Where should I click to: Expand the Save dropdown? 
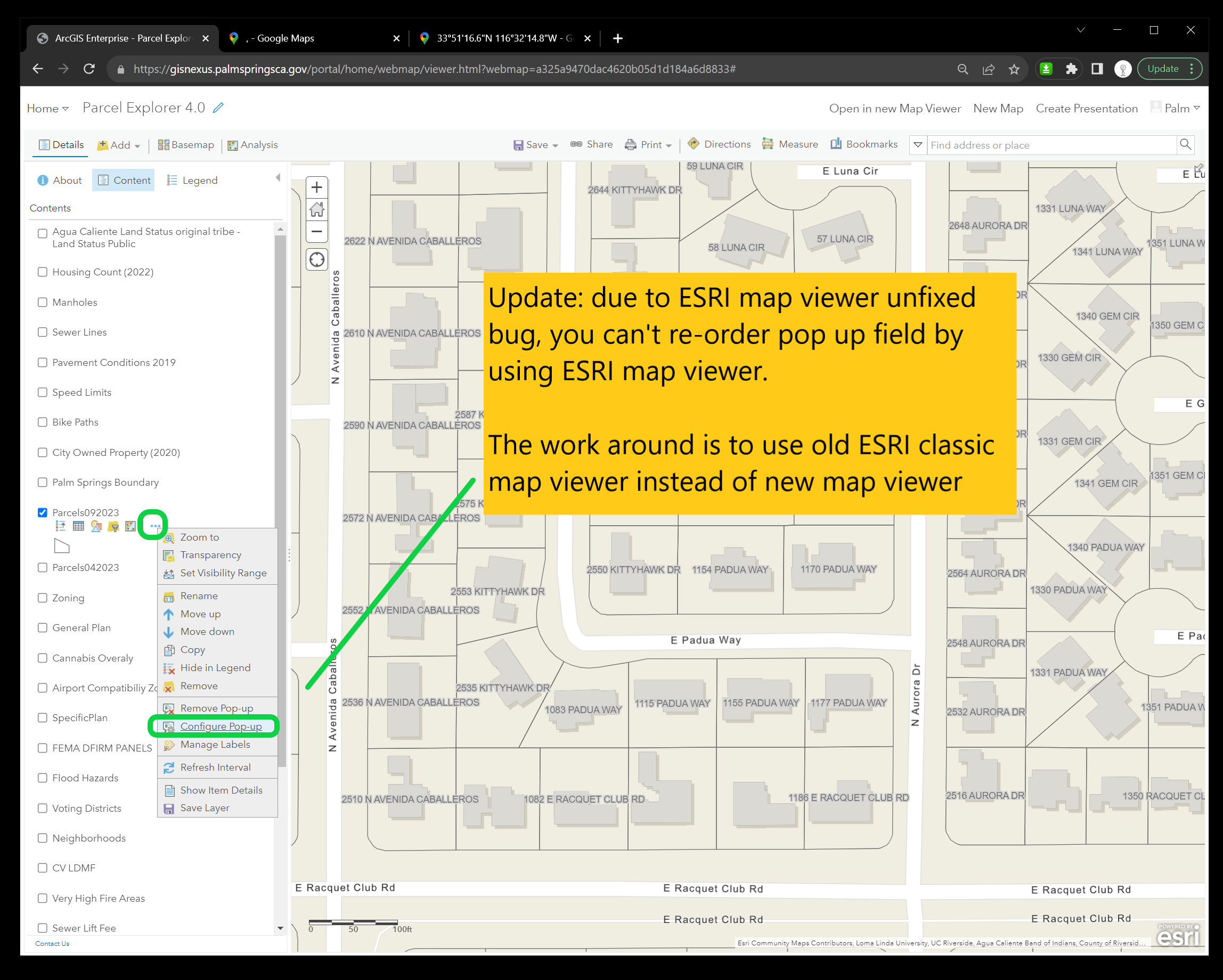click(x=535, y=145)
